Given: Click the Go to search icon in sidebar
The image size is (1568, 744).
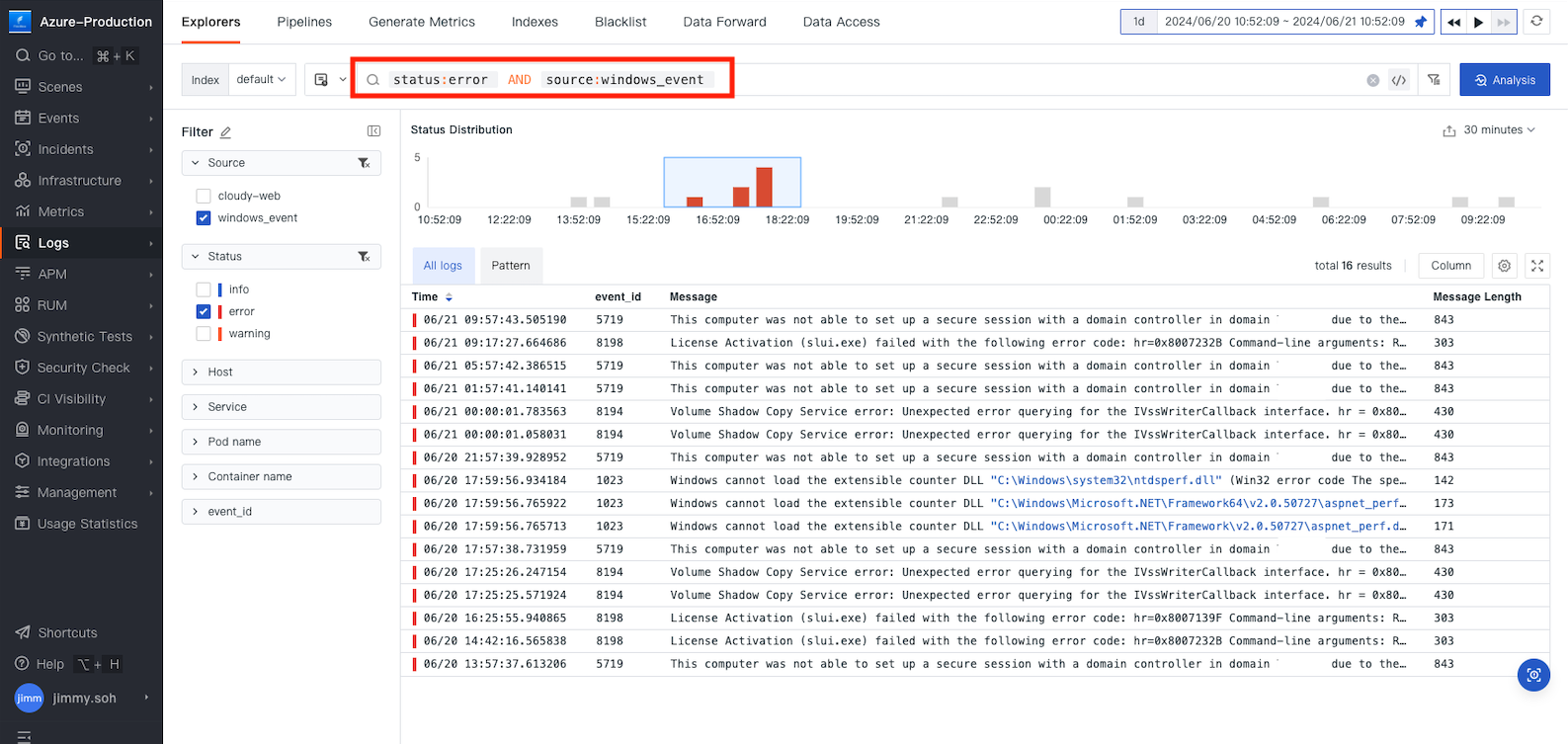Looking at the screenshot, I should (22, 56).
